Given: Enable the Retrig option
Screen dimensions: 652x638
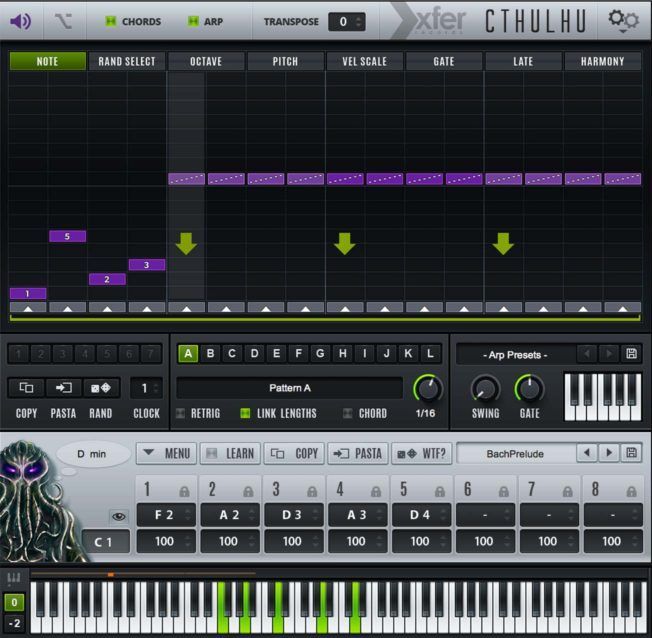Looking at the screenshot, I should [180, 413].
